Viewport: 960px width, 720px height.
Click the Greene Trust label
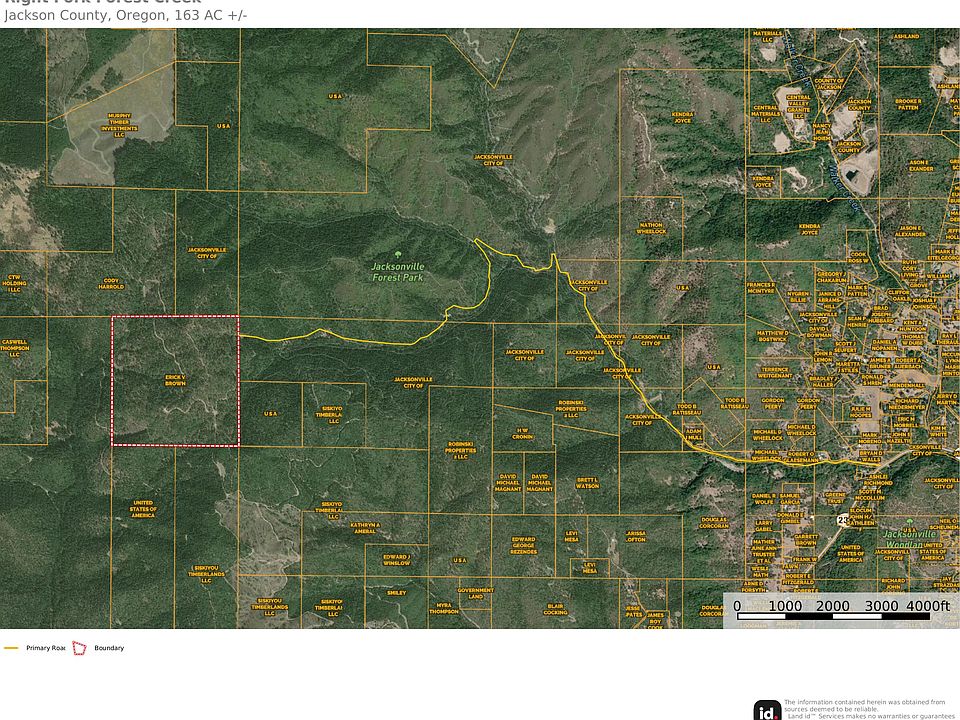pyautogui.click(x=835, y=498)
